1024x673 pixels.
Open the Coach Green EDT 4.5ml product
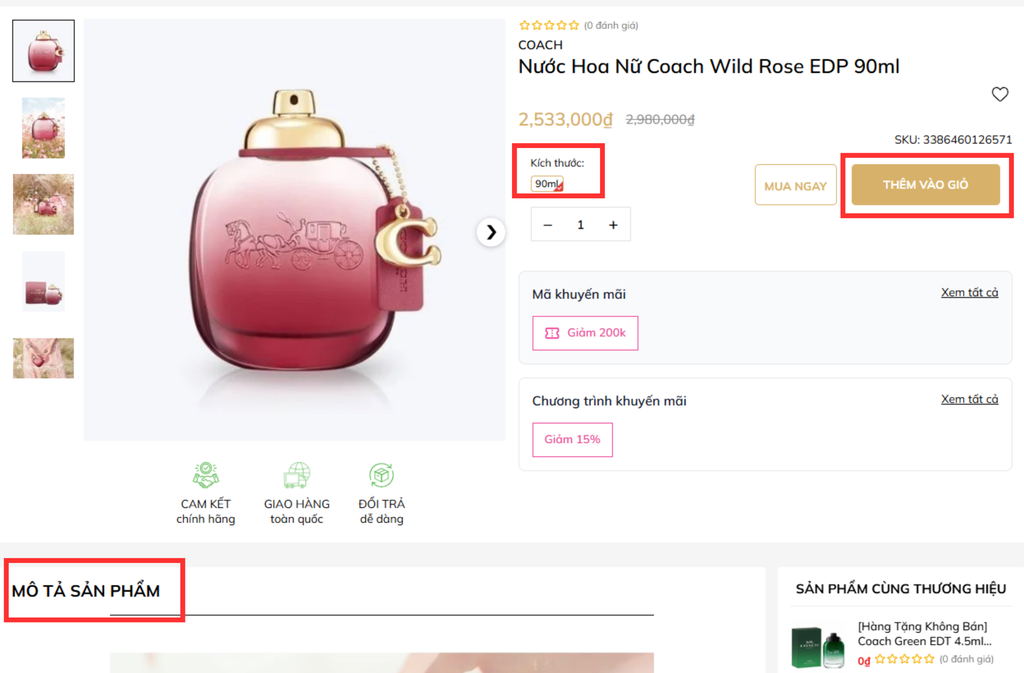tap(924, 634)
